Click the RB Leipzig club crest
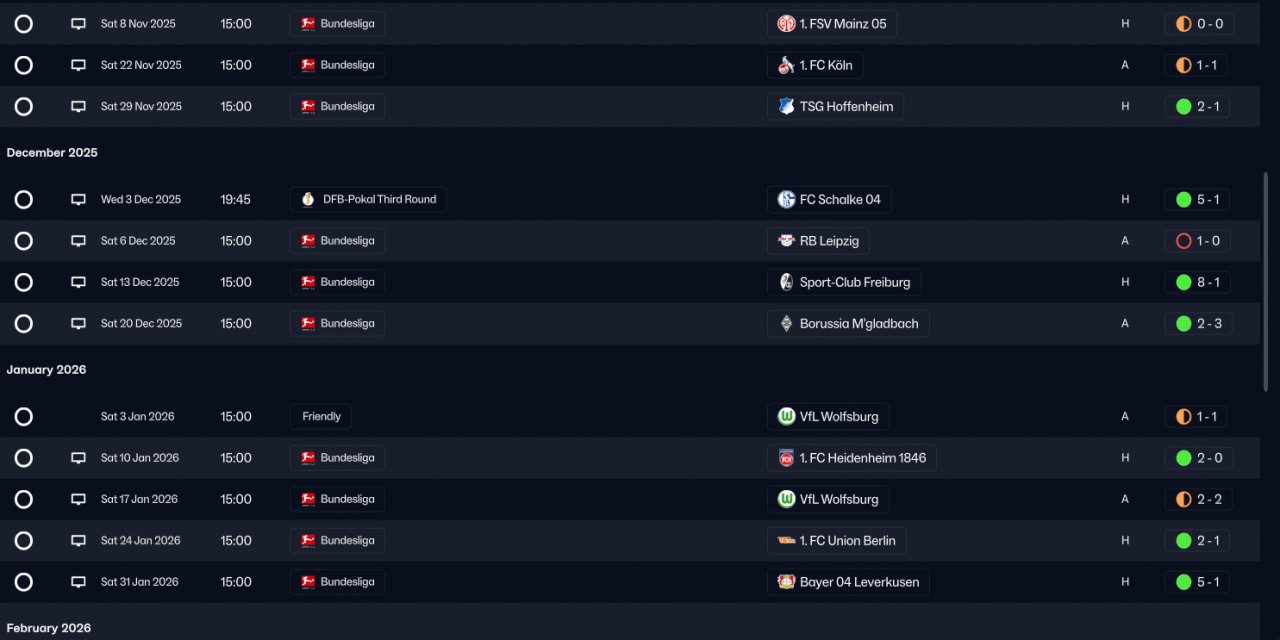This screenshot has width=1280, height=640. (x=787, y=241)
